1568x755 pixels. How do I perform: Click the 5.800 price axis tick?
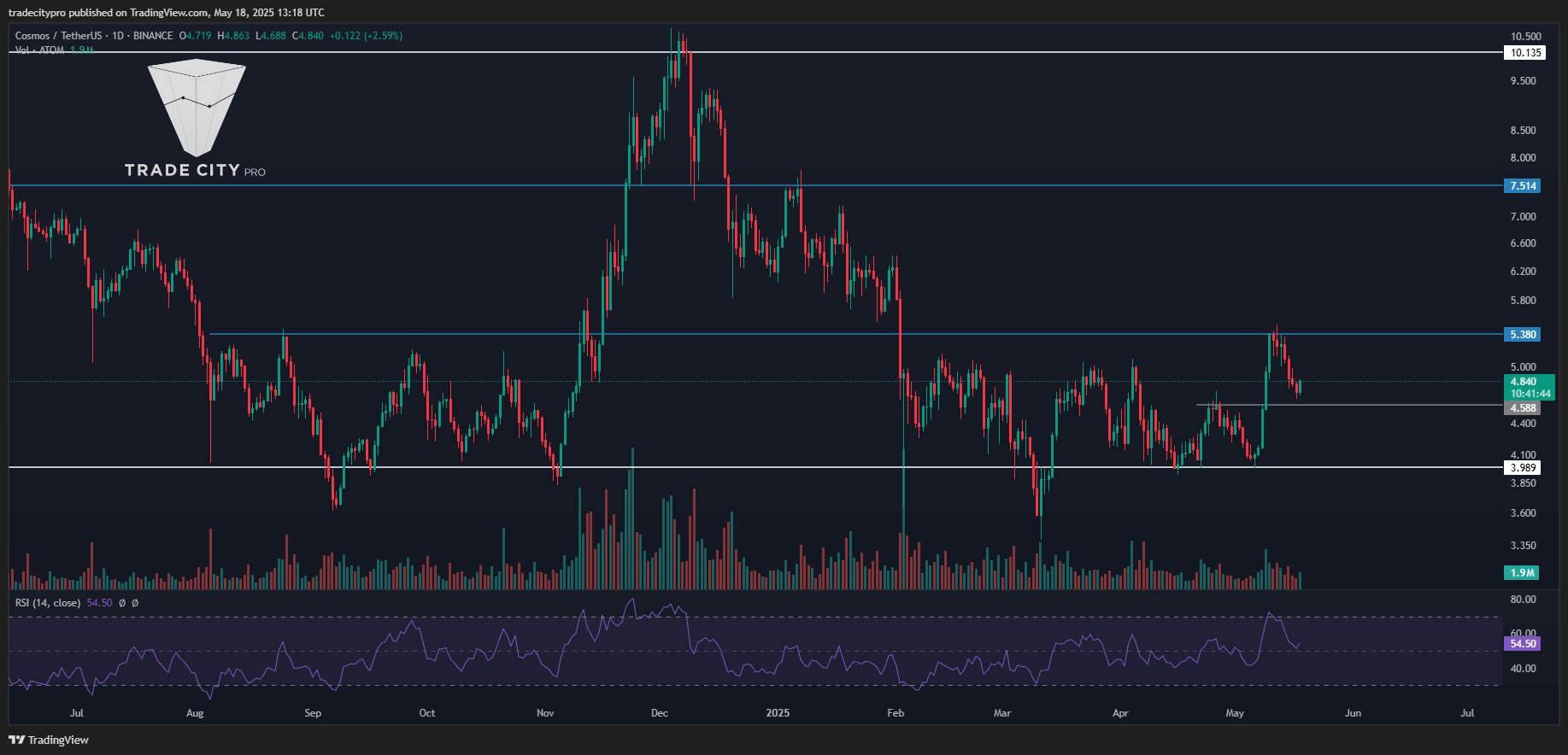tap(1524, 301)
